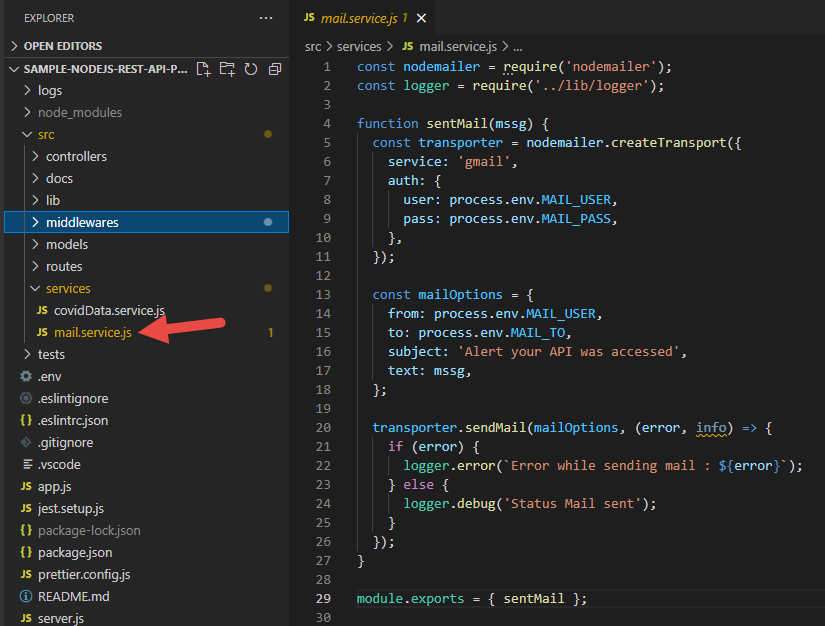The image size is (825, 626).
Task: Switch to the mail.service.js tab
Action: click(360, 17)
